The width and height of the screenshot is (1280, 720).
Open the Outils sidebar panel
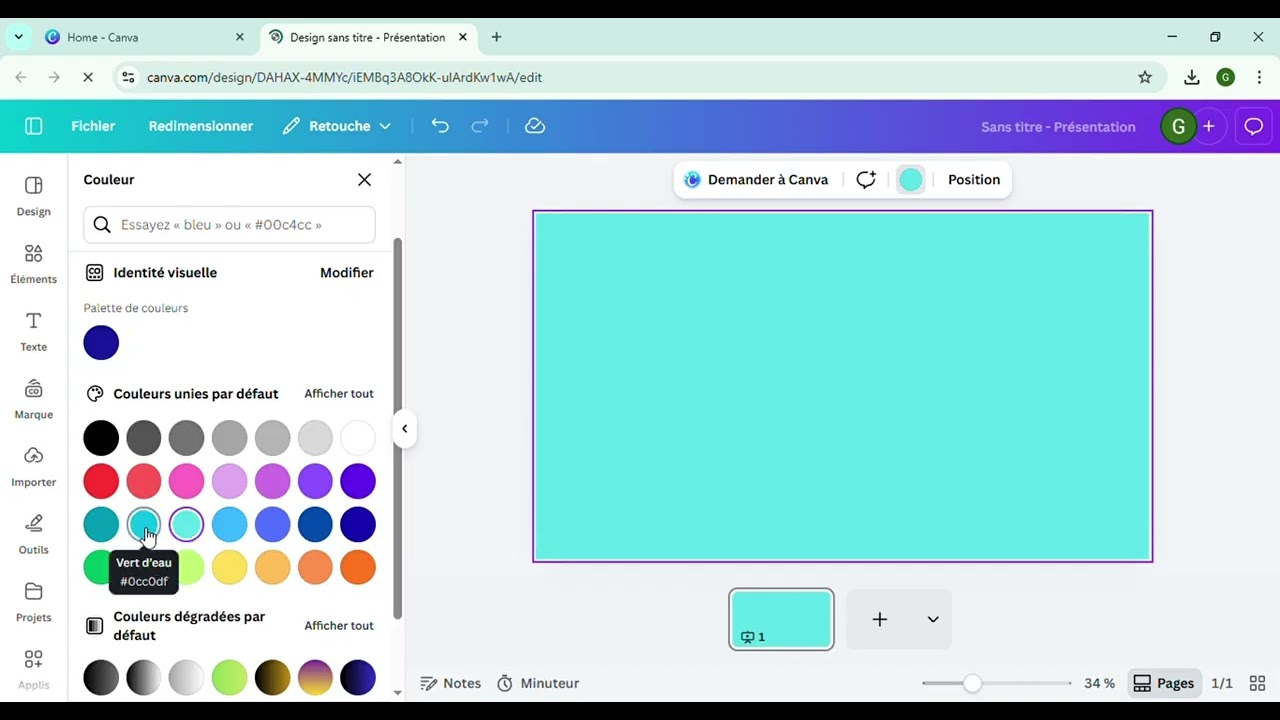point(33,535)
